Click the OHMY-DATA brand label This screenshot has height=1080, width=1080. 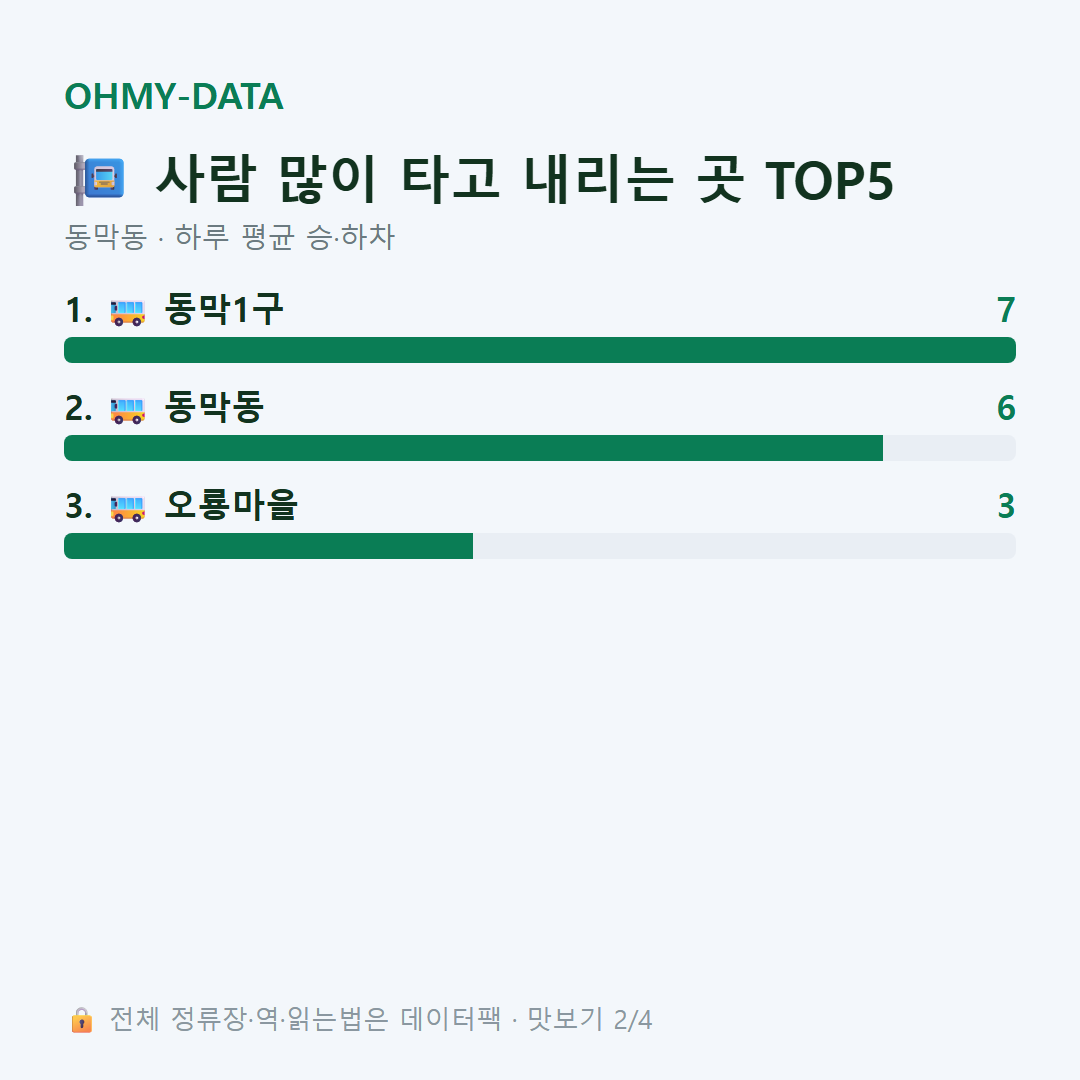tap(174, 96)
